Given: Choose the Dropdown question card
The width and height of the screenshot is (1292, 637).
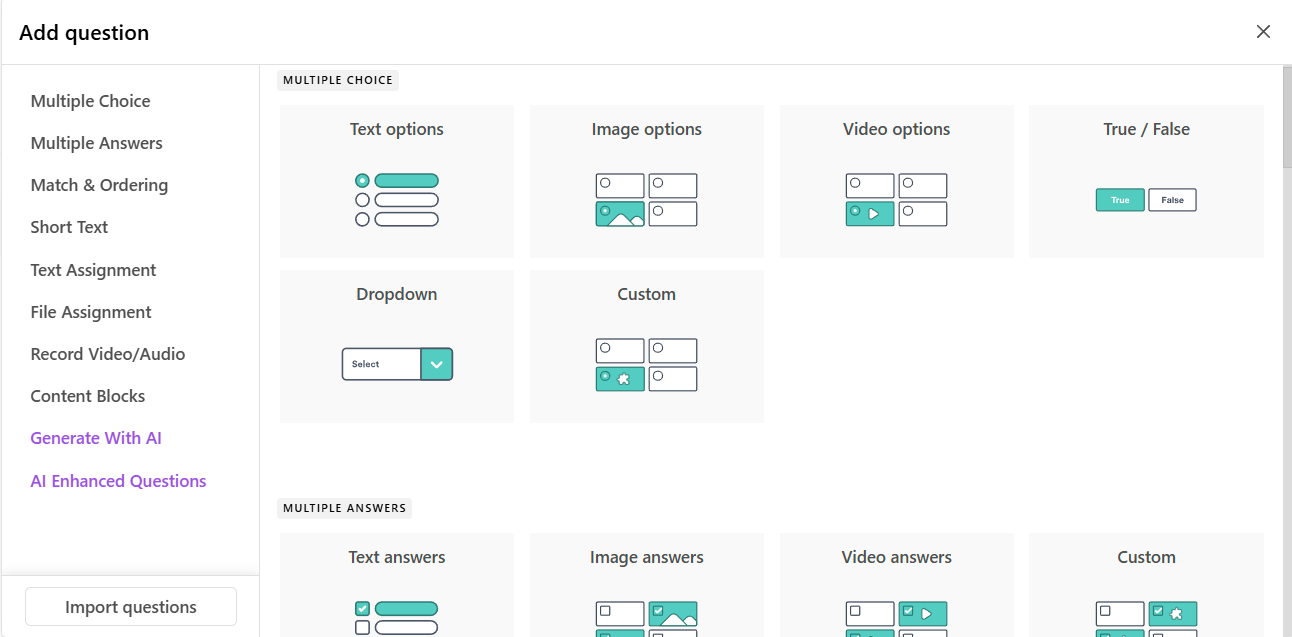Looking at the screenshot, I should click(397, 346).
